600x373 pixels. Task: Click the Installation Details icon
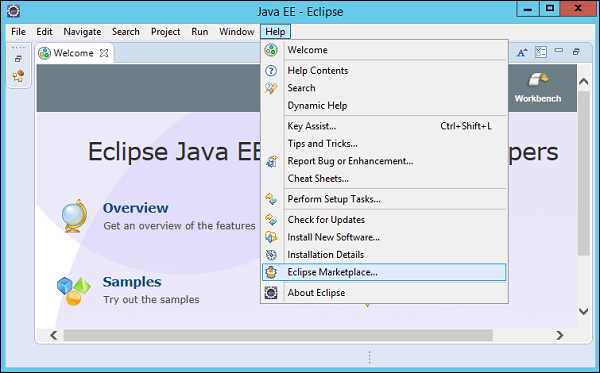click(271, 255)
